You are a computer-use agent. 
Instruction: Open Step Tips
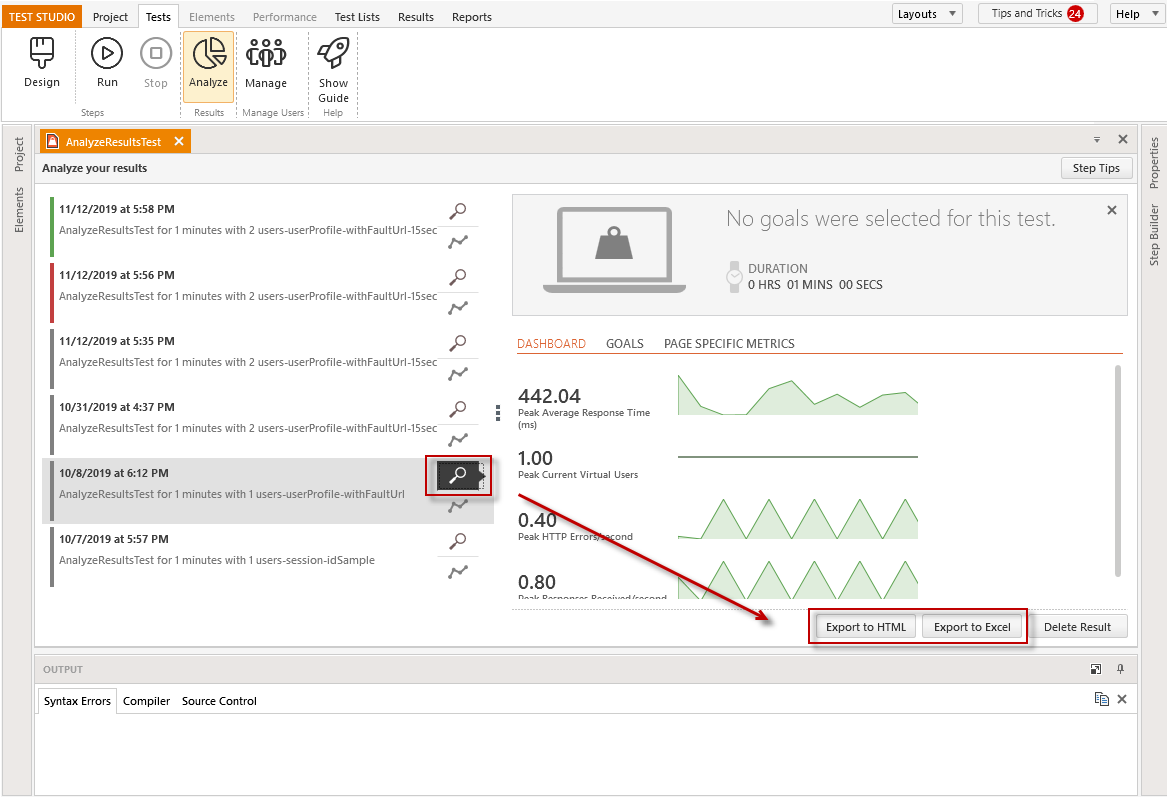[x=1096, y=168]
